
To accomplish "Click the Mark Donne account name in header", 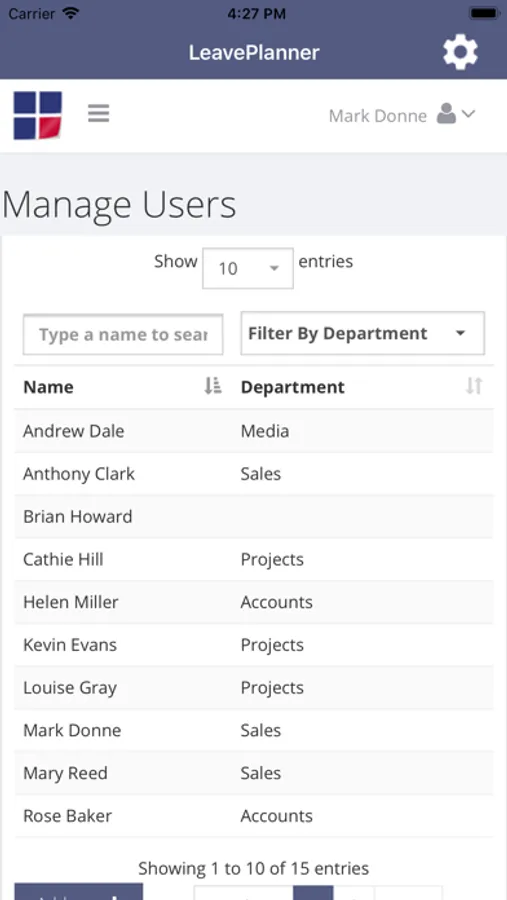I will (378, 116).
